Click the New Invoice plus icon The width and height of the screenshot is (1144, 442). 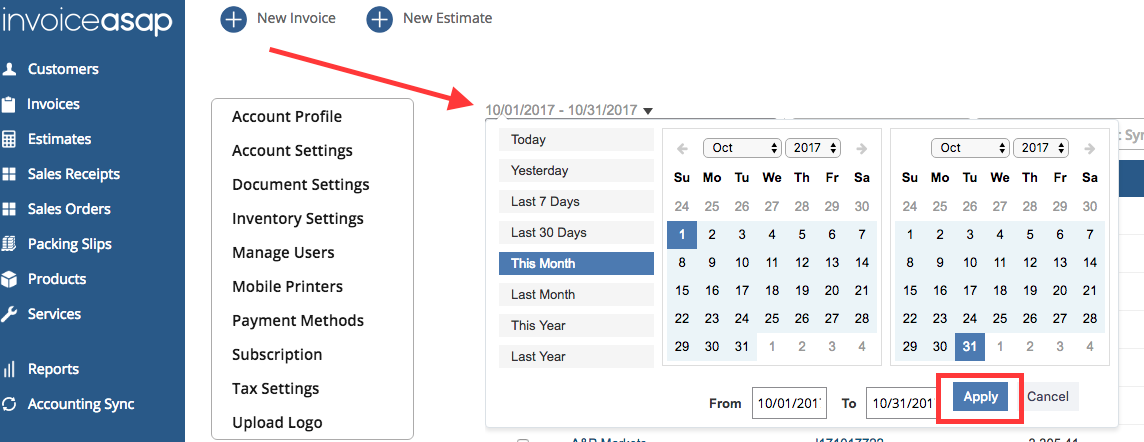pyautogui.click(x=233, y=19)
